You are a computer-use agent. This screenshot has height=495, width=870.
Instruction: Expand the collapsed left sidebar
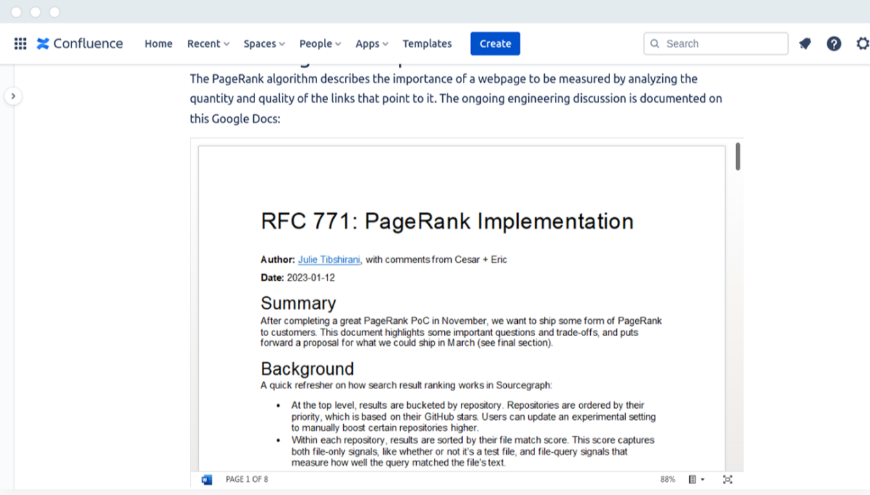click(x=12, y=96)
